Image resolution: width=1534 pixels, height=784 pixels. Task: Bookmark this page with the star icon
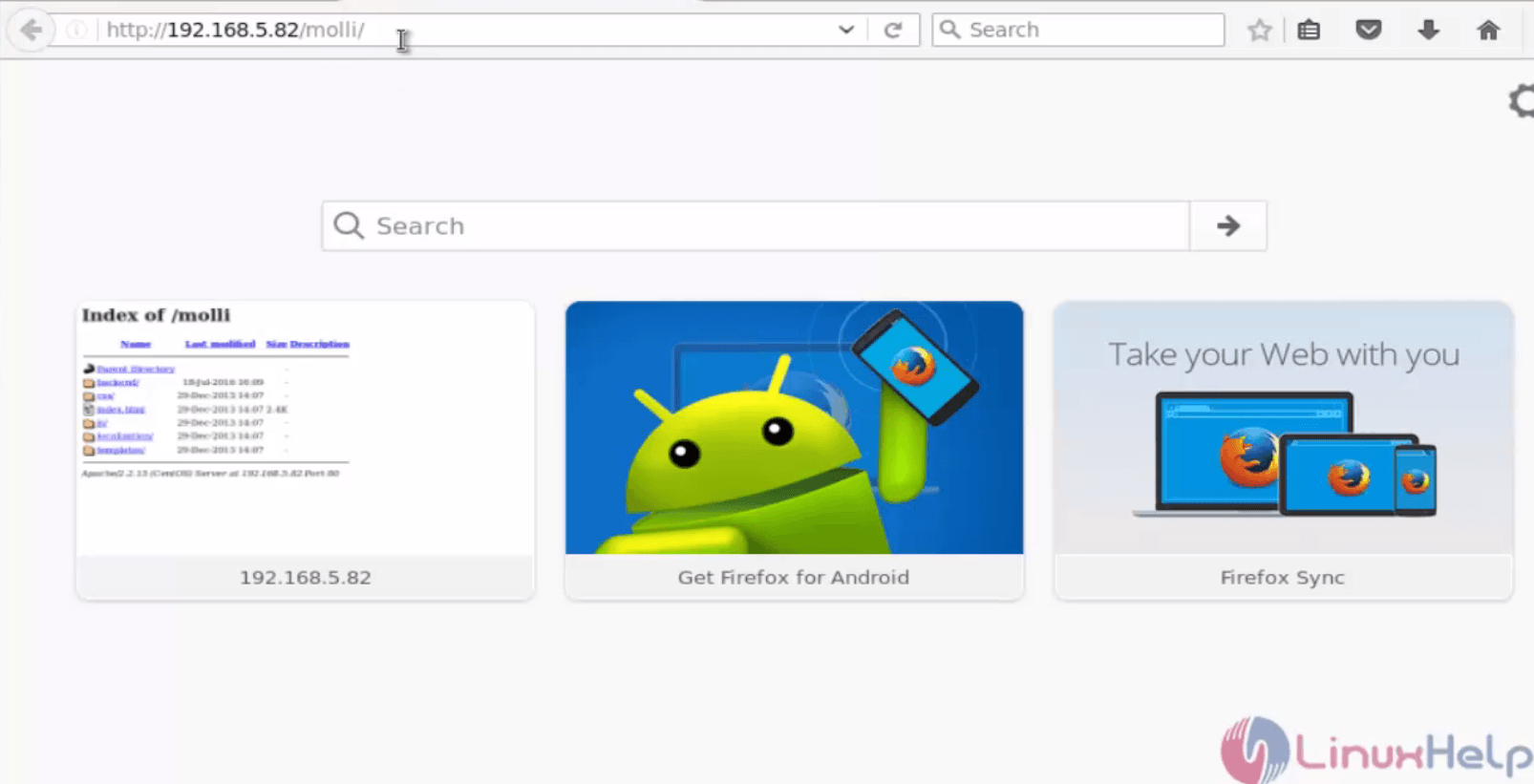(x=1260, y=30)
